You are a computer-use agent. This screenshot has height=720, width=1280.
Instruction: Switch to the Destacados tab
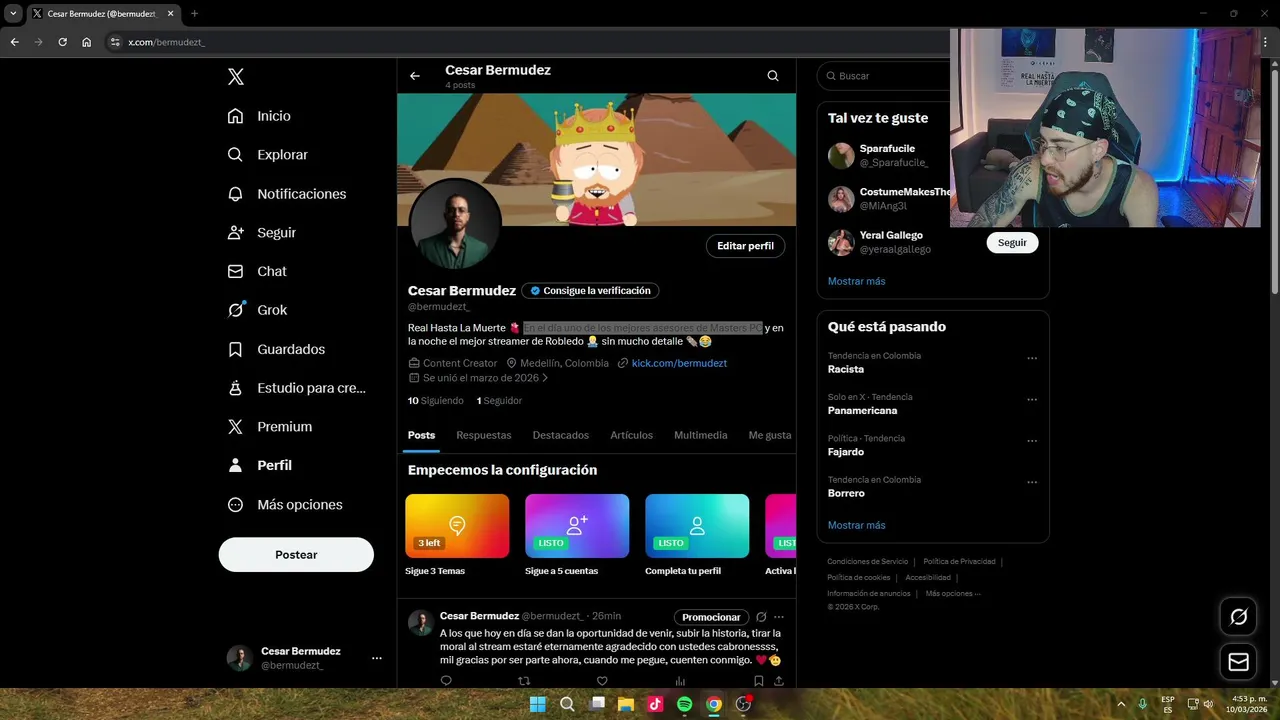(560, 435)
